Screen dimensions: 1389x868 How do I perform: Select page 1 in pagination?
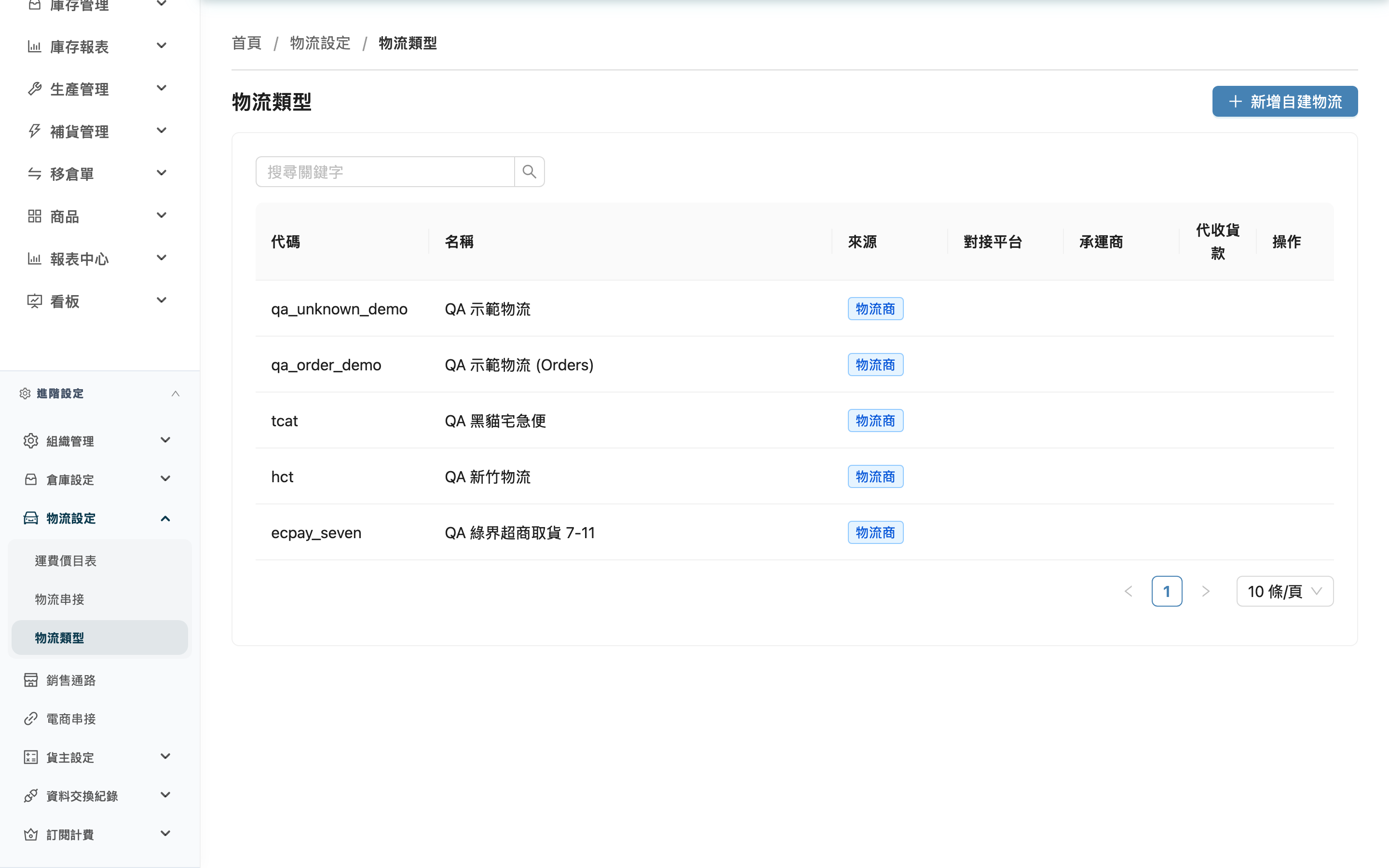(1167, 591)
